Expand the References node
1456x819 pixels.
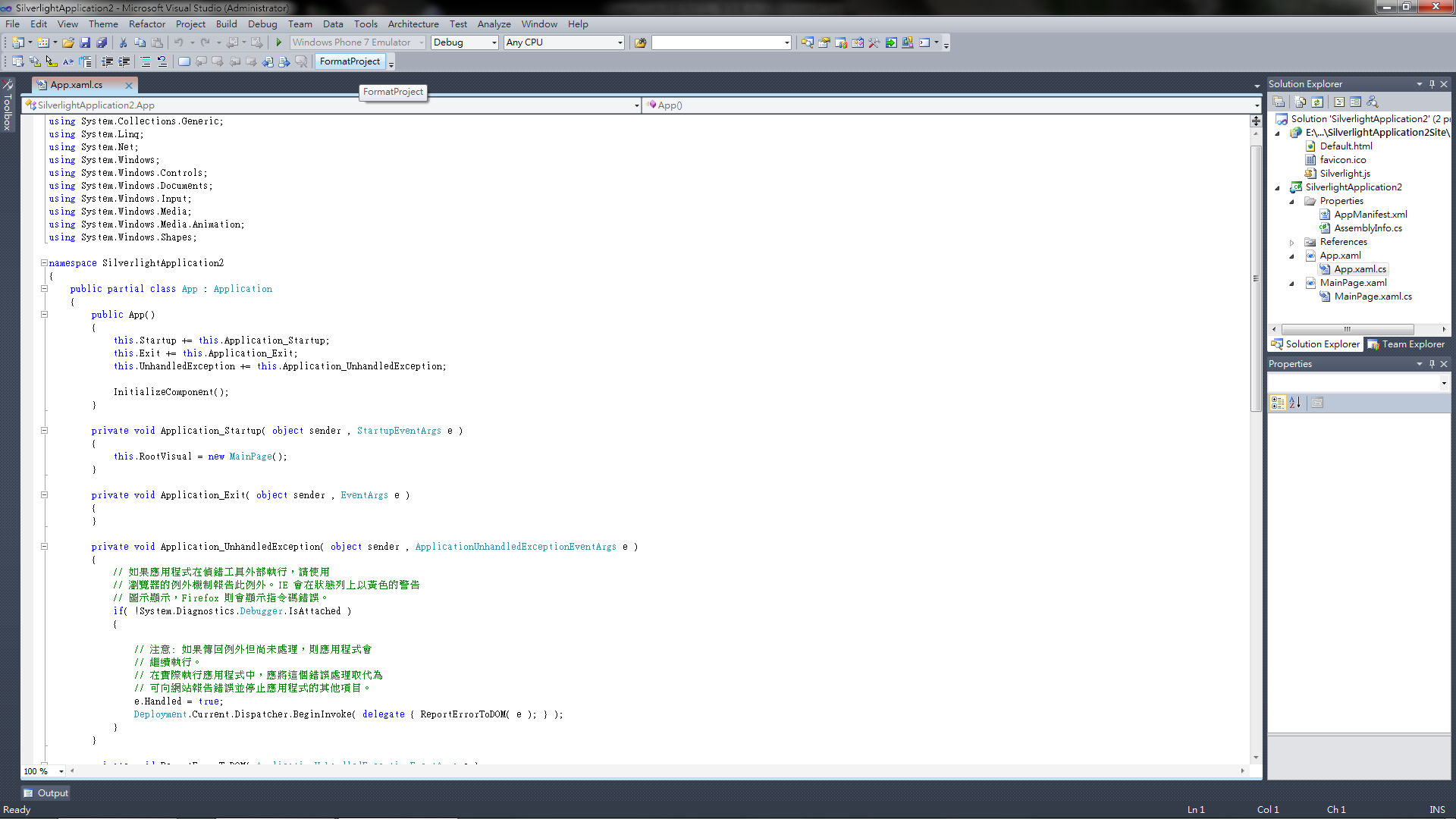tap(1292, 243)
